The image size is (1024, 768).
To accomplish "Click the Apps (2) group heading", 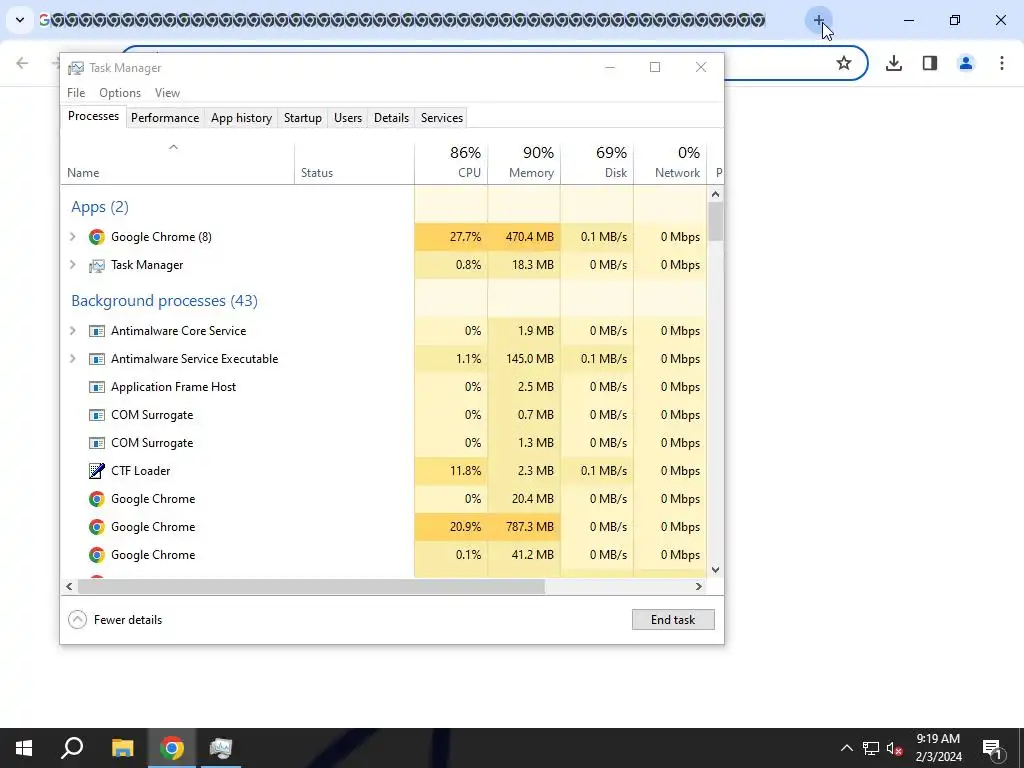I will pyautogui.click(x=100, y=207).
